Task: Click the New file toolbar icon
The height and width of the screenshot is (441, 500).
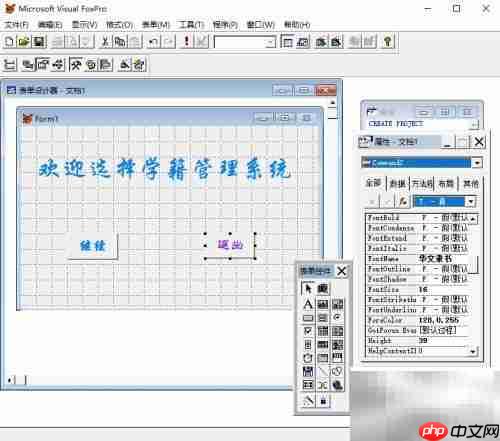Action: (9, 42)
